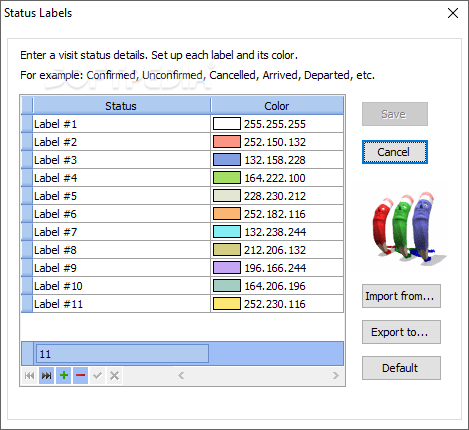Click color value 164.222.100
469x430 pixels.
275,178
